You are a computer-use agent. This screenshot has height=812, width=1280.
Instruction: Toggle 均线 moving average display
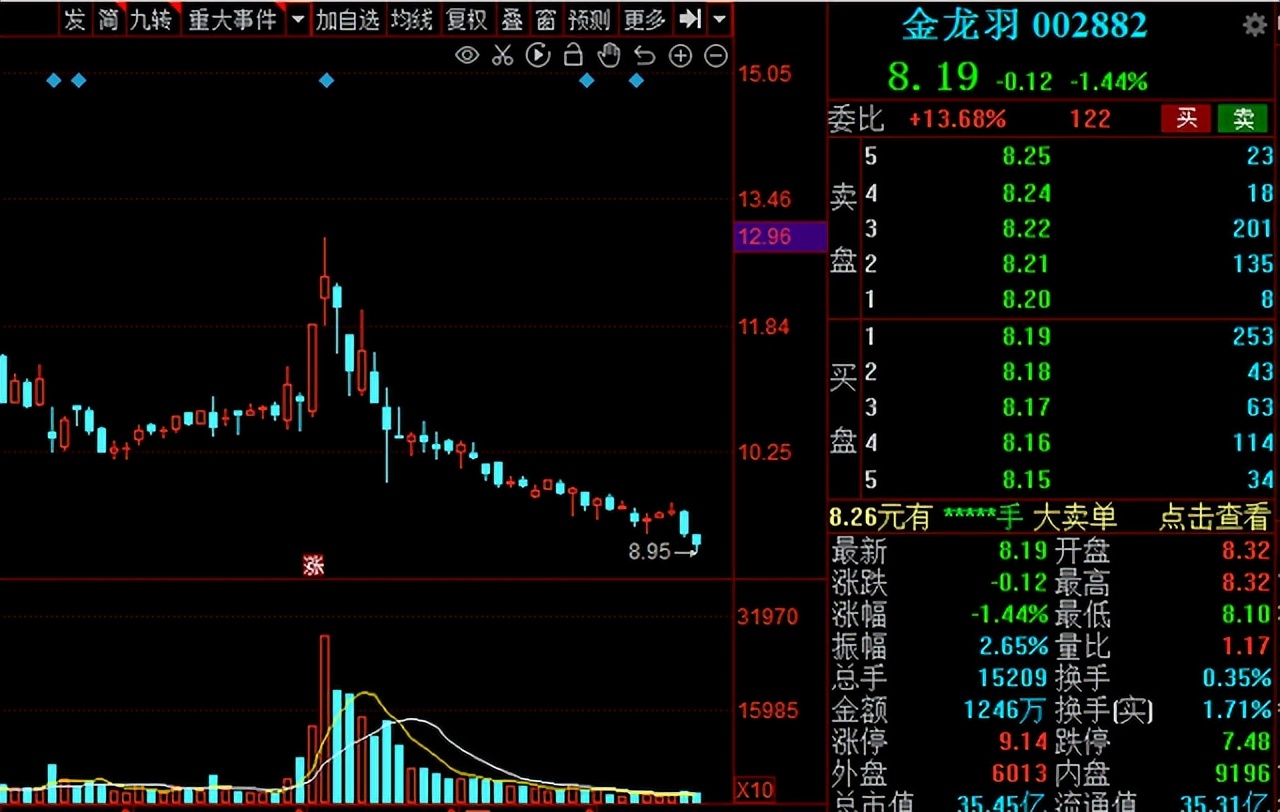pyautogui.click(x=411, y=19)
